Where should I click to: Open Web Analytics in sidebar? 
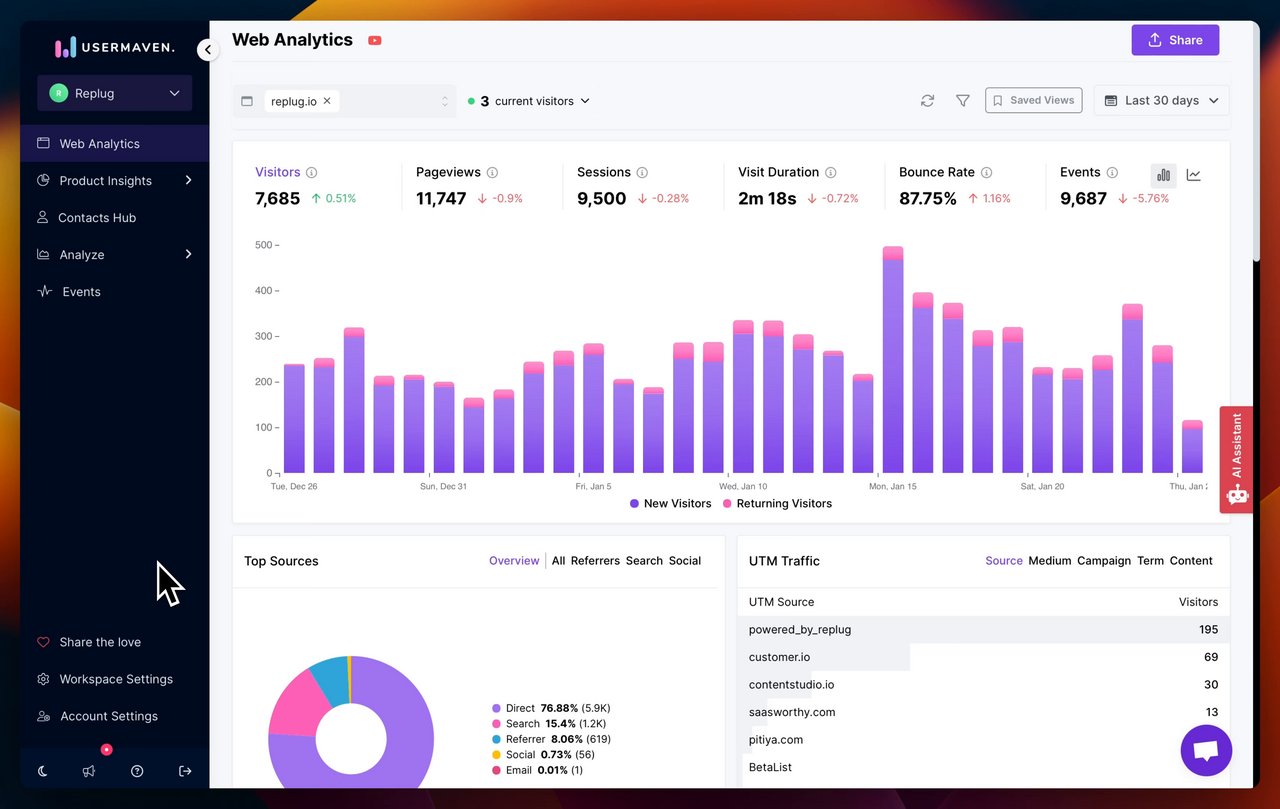(115, 143)
